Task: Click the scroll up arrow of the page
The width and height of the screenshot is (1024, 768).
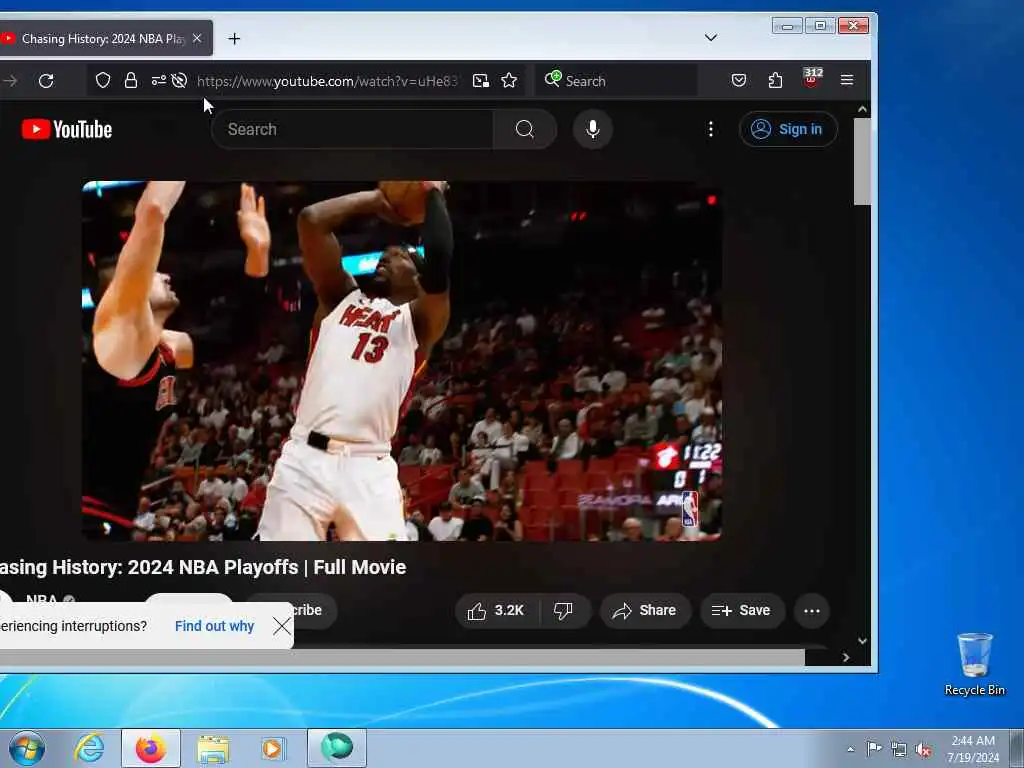Action: tap(862, 109)
